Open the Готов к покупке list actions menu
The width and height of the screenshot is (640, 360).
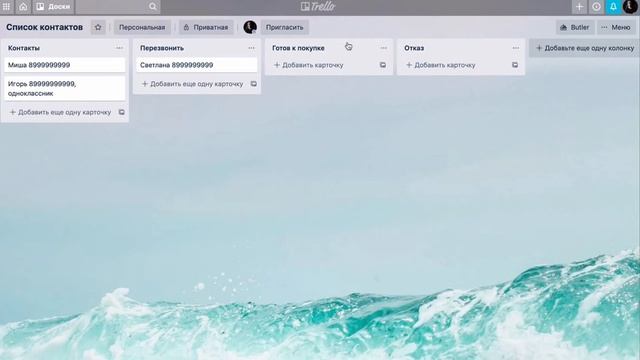384,48
